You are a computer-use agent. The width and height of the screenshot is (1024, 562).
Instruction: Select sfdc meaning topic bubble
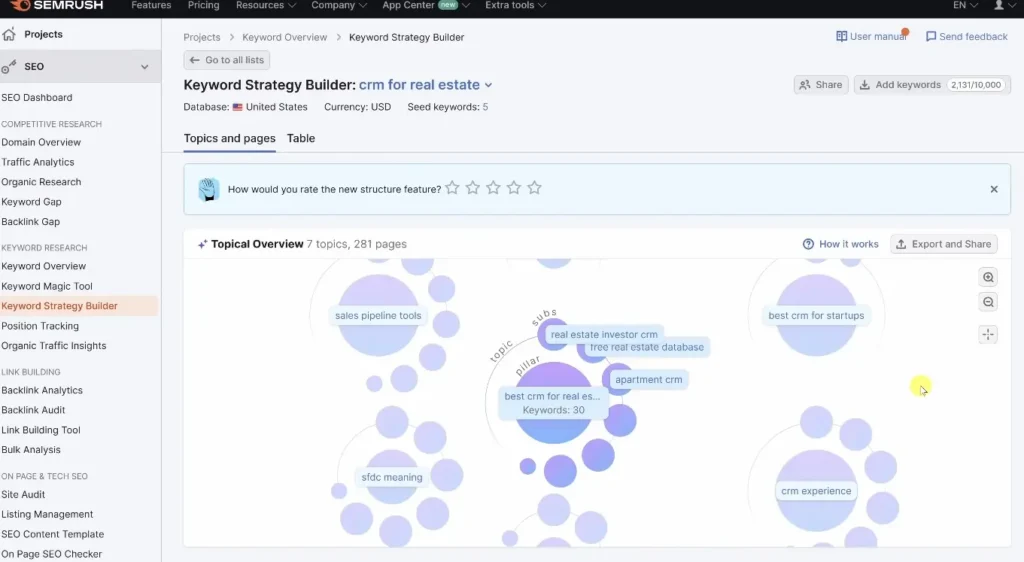(392, 477)
